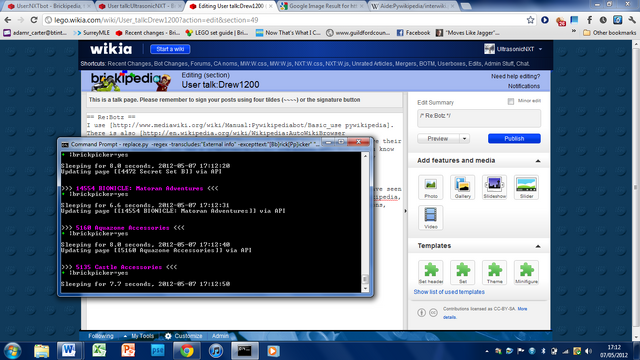Click the Edit Summary text field
The height and width of the screenshot is (360, 640).
click(x=479, y=118)
